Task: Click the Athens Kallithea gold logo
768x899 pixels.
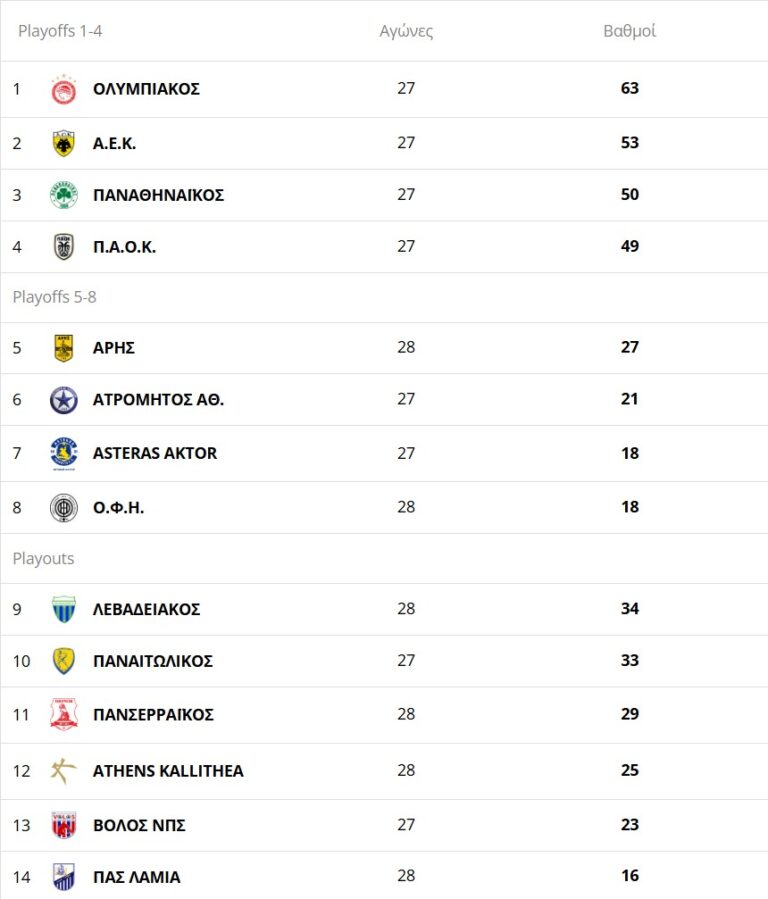Action: (64, 771)
